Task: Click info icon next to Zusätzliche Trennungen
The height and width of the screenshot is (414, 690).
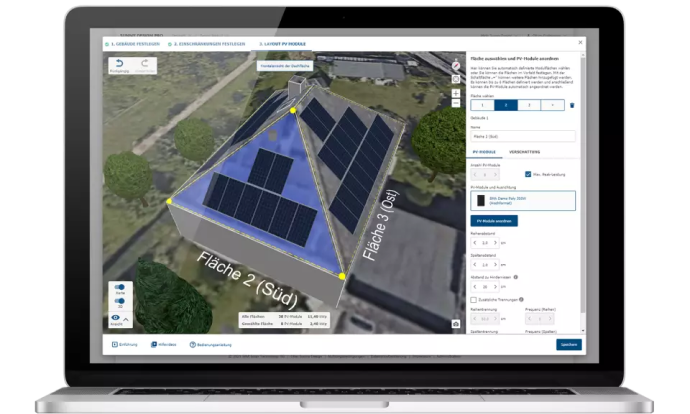Action: 521,300
